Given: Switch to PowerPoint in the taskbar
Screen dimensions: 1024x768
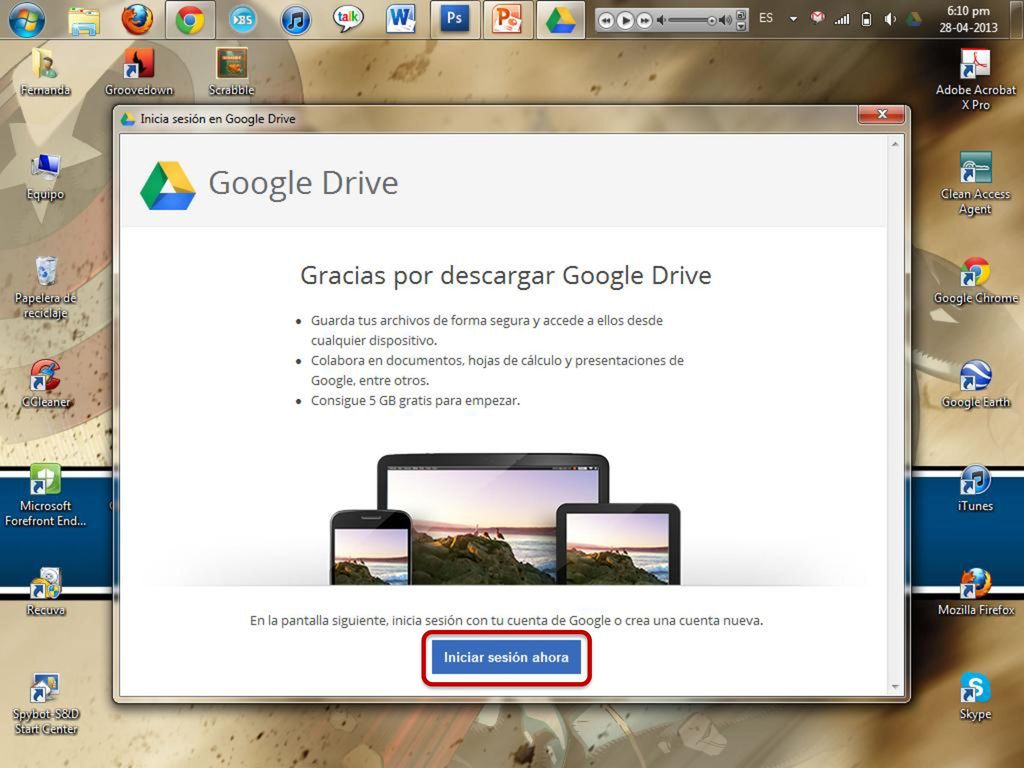Looking at the screenshot, I should pos(507,20).
